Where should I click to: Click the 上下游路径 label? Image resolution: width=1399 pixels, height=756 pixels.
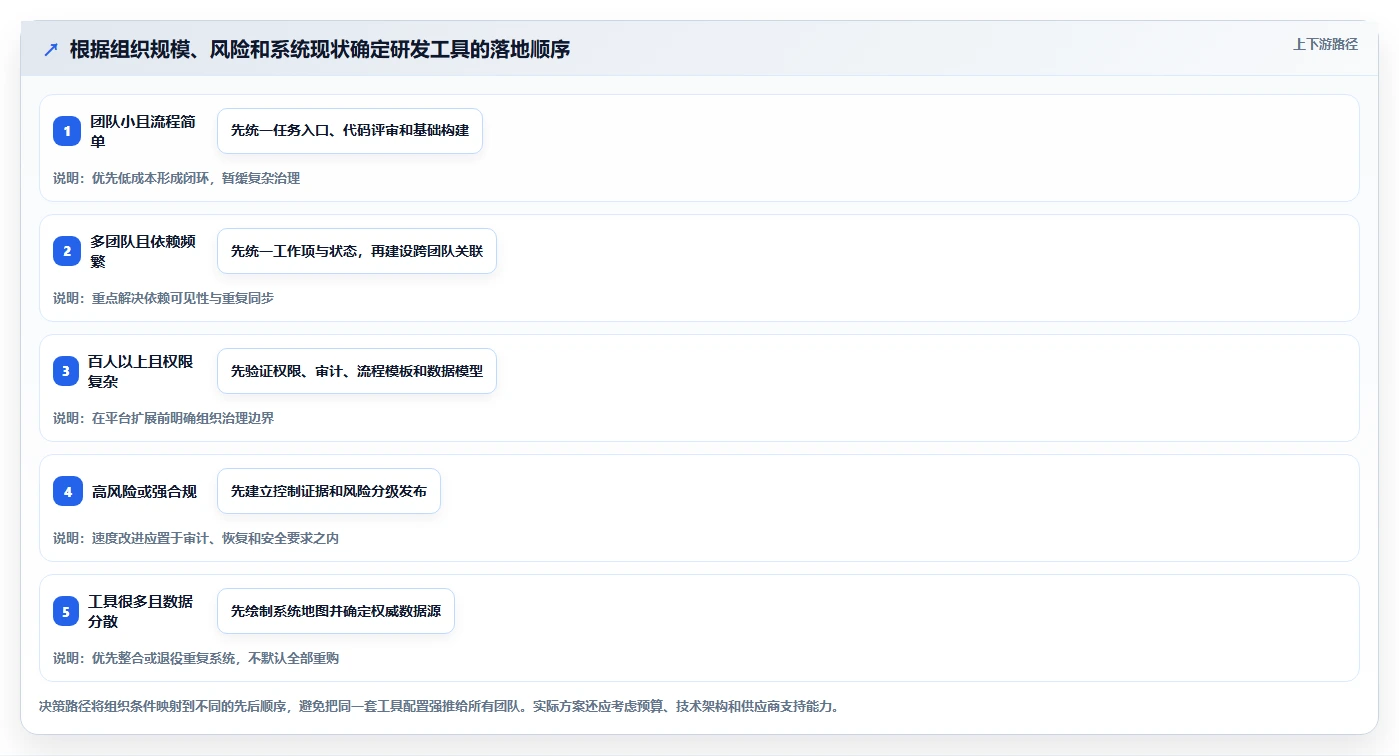coord(1325,44)
